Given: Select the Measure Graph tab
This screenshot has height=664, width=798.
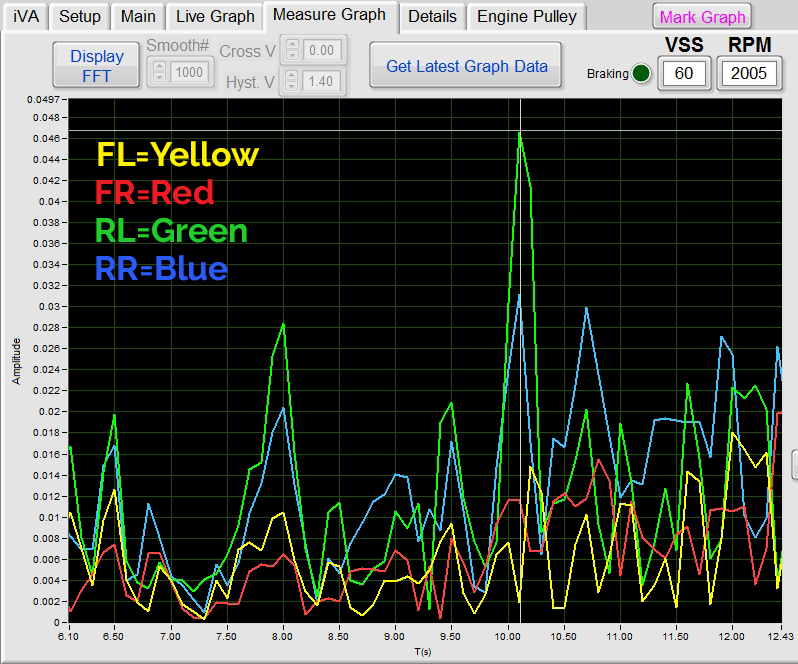Looking at the screenshot, I should (x=329, y=15).
